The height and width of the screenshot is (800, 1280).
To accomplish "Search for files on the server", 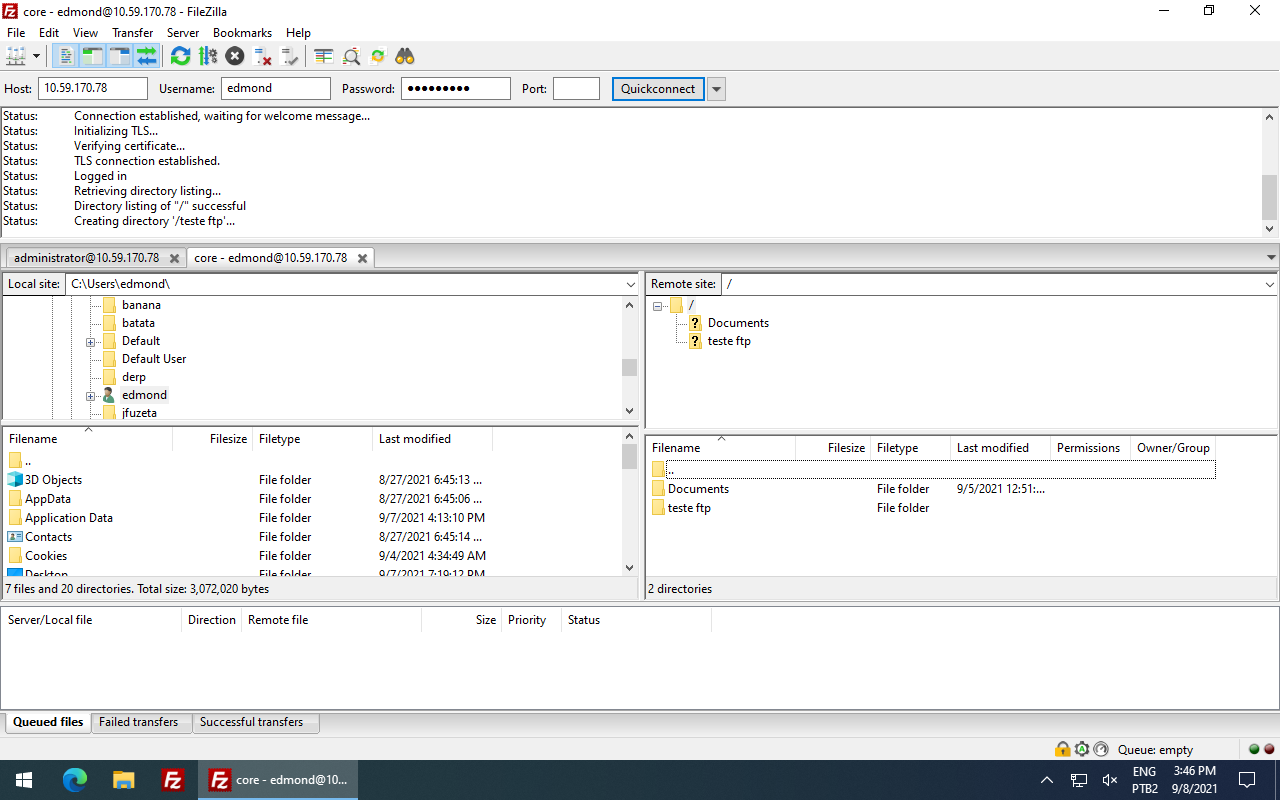I will coord(404,56).
